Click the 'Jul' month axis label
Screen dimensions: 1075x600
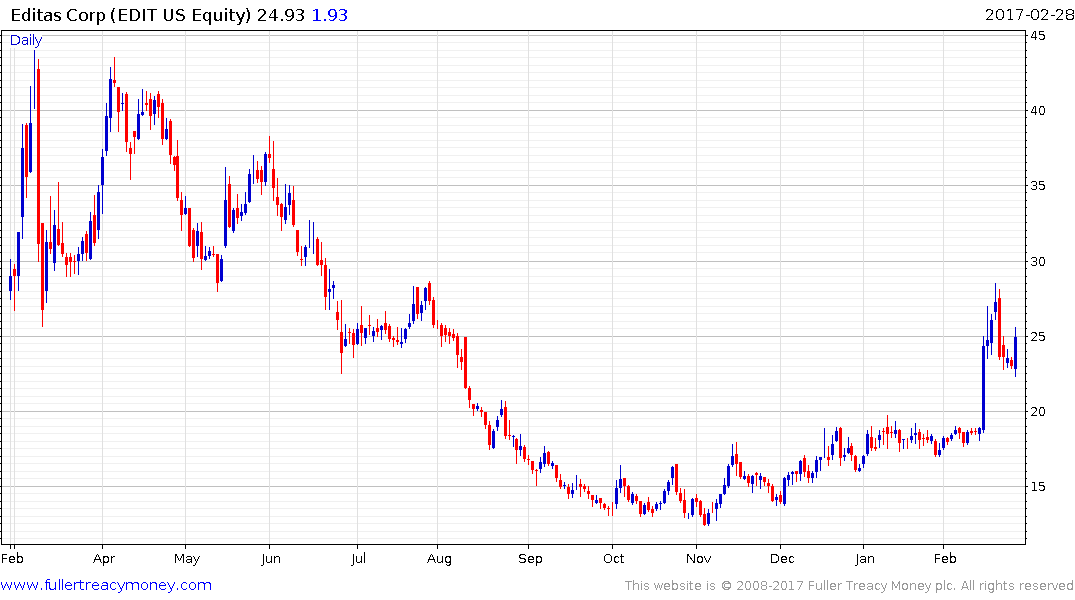point(358,559)
